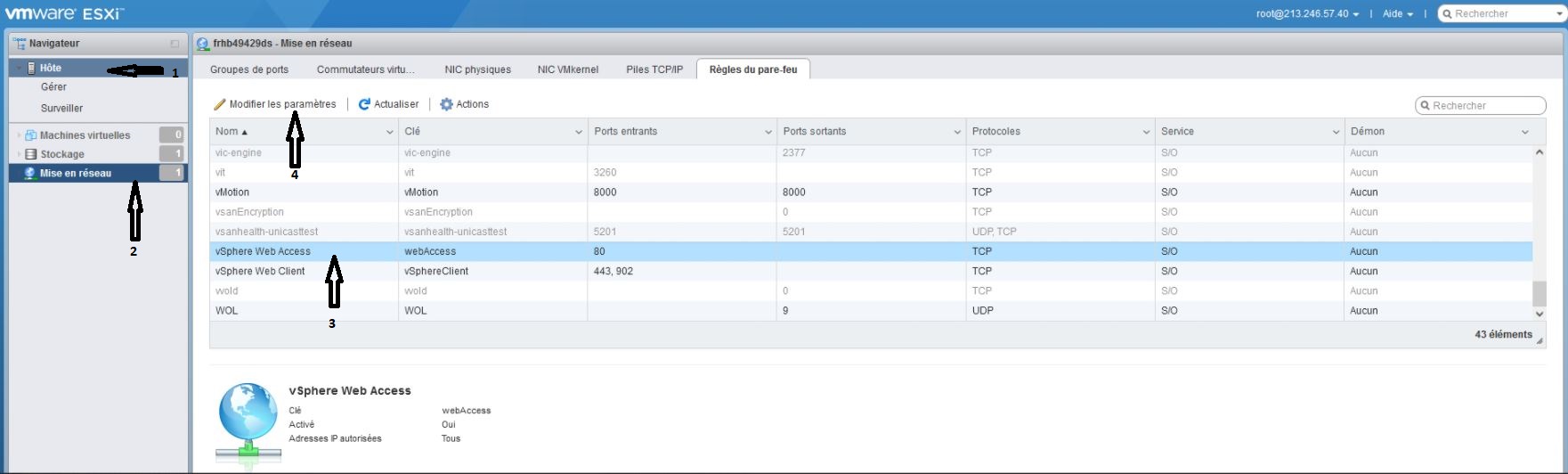
Task: Select the wold rule row
Action: coord(871,290)
